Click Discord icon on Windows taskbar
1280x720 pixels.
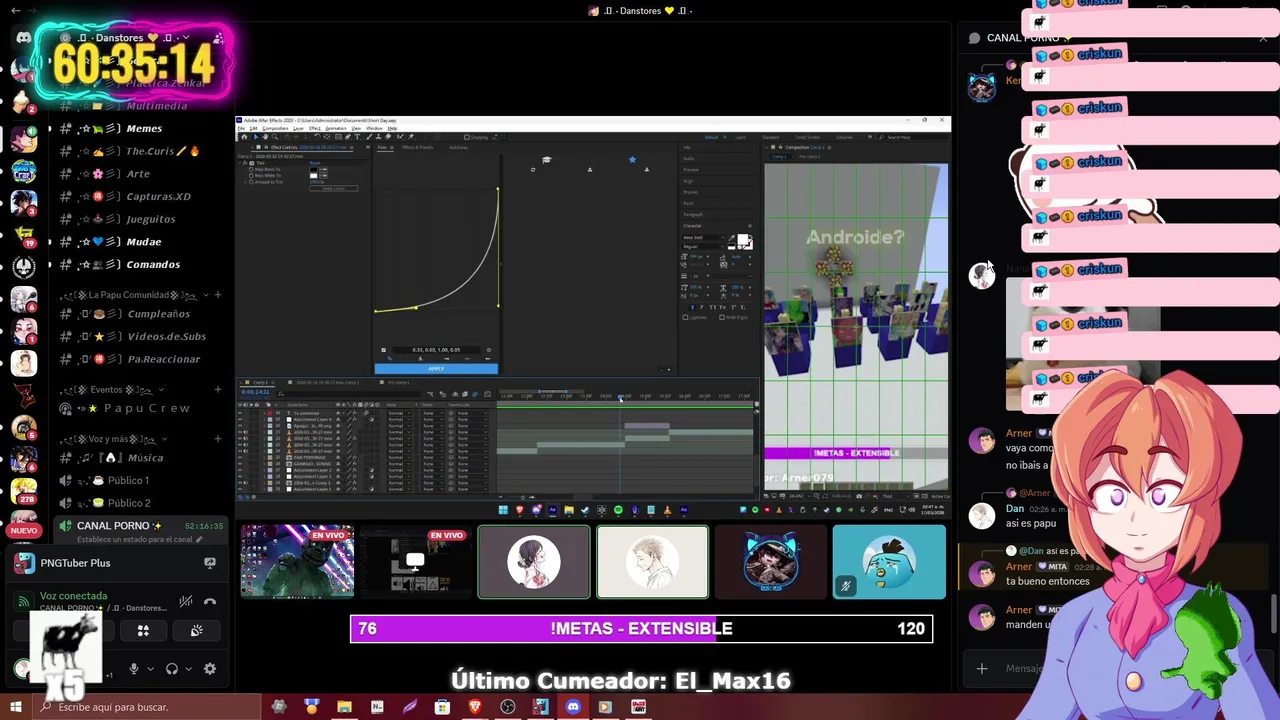click(x=573, y=707)
